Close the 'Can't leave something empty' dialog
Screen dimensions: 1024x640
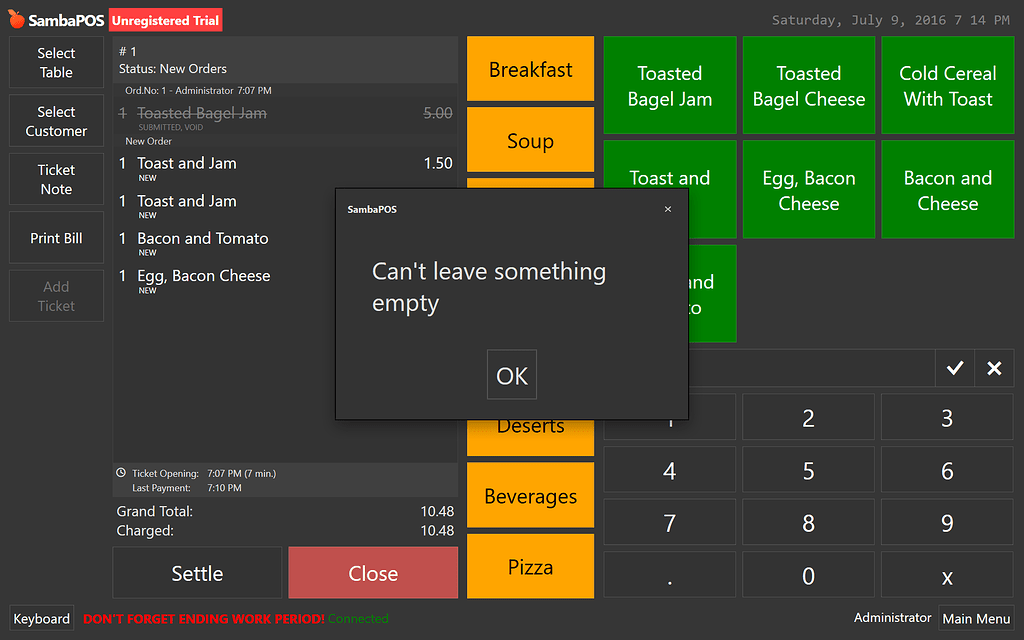tap(667, 209)
